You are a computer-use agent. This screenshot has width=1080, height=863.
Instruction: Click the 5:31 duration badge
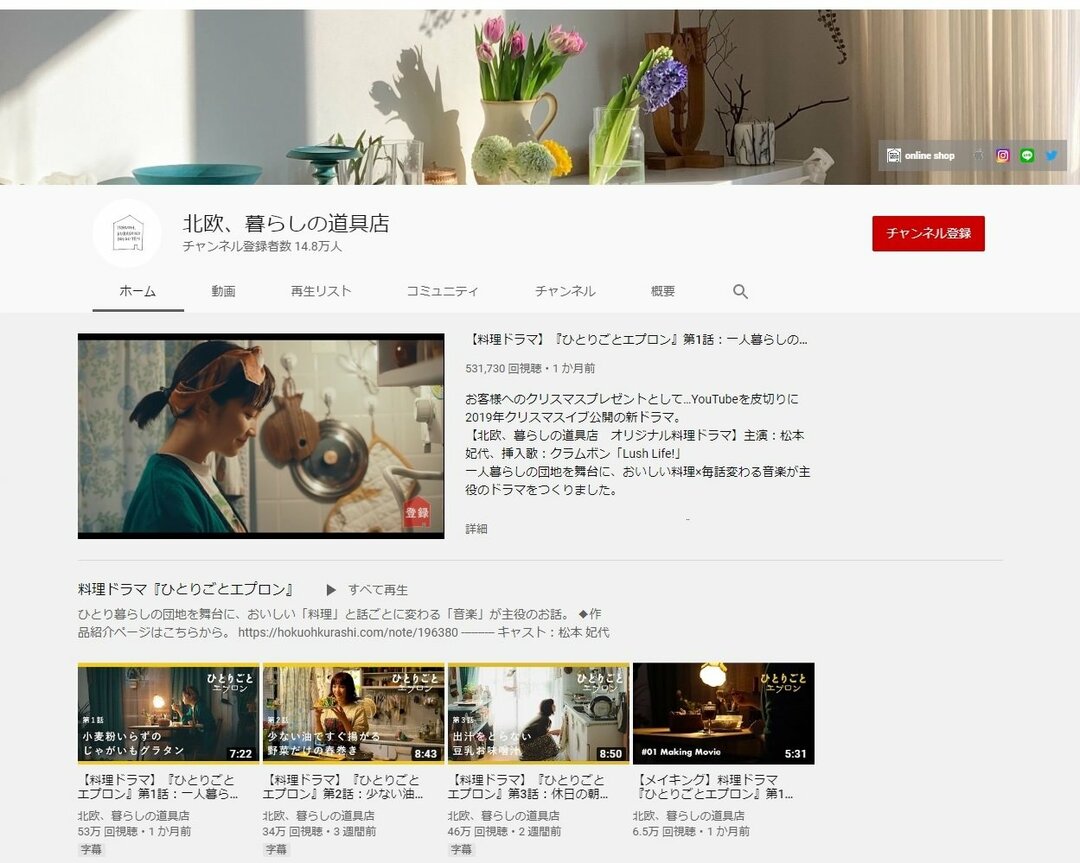(796, 754)
